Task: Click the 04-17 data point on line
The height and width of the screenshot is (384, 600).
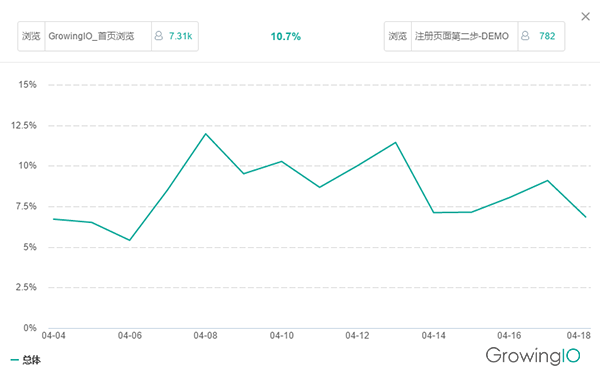Action: click(548, 181)
